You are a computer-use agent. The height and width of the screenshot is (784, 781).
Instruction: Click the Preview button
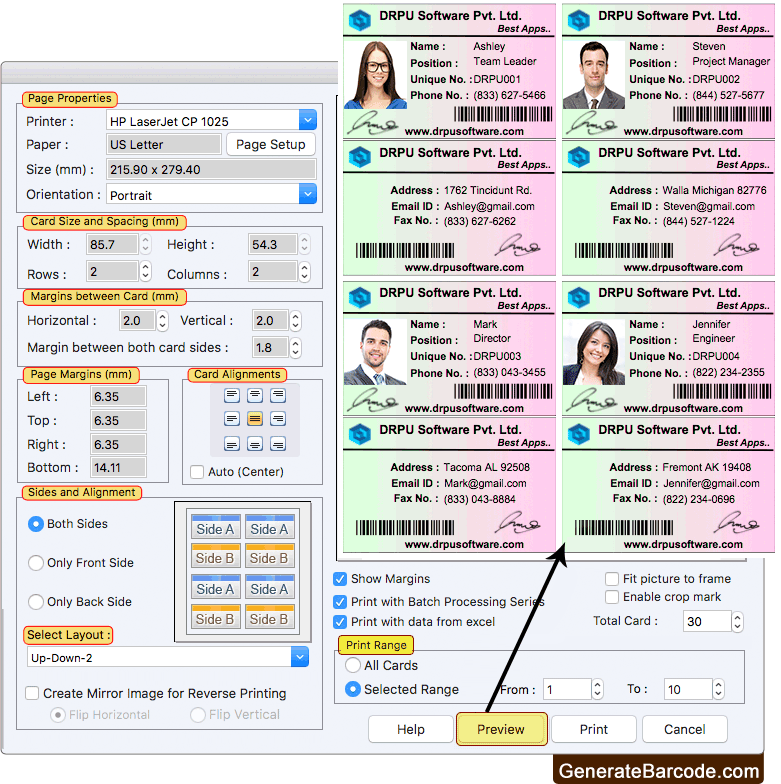pyautogui.click(x=501, y=730)
